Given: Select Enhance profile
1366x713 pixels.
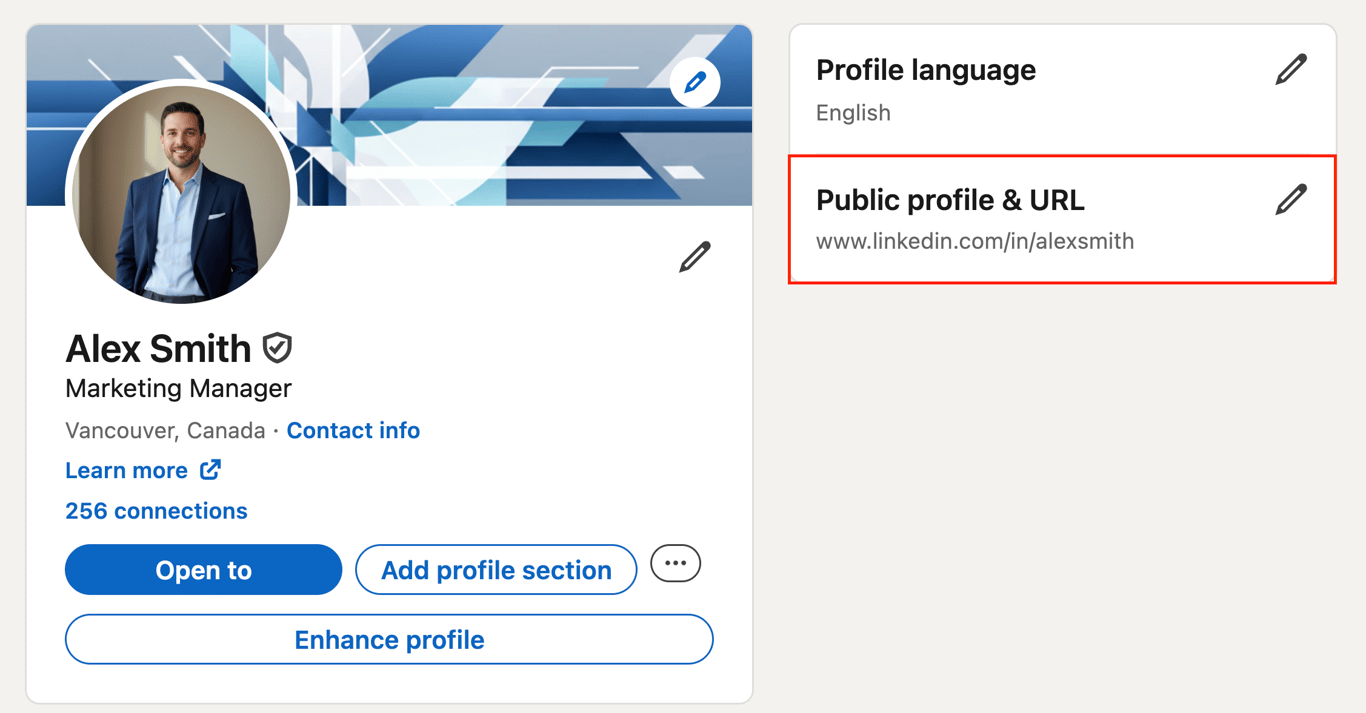Looking at the screenshot, I should (x=389, y=639).
